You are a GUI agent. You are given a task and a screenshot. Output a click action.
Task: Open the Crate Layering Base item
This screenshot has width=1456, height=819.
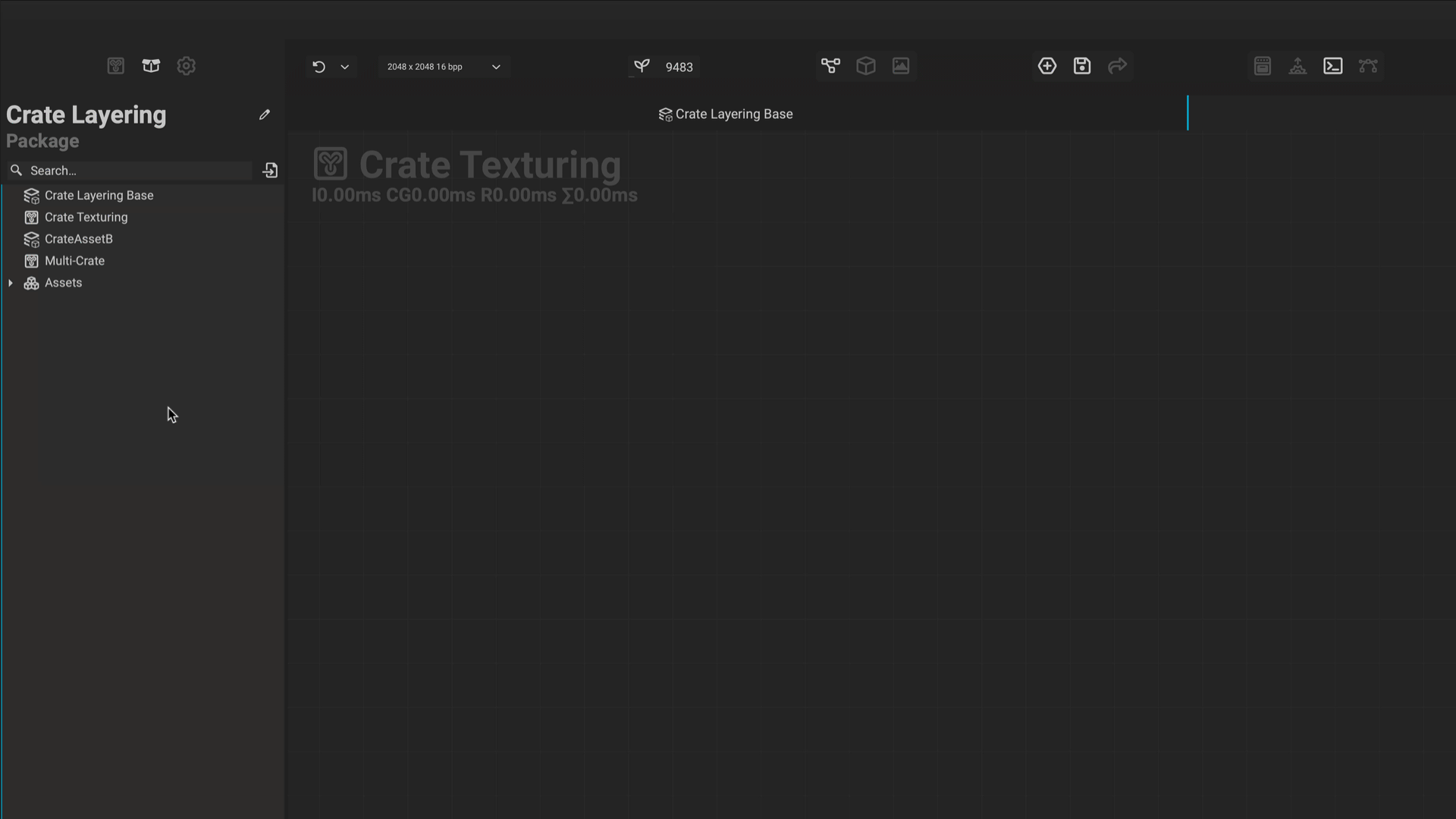99,195
